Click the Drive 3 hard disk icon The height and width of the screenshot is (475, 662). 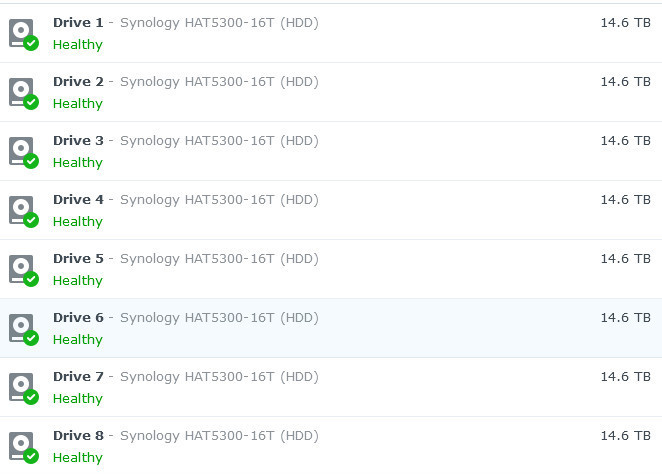[22, 151]
